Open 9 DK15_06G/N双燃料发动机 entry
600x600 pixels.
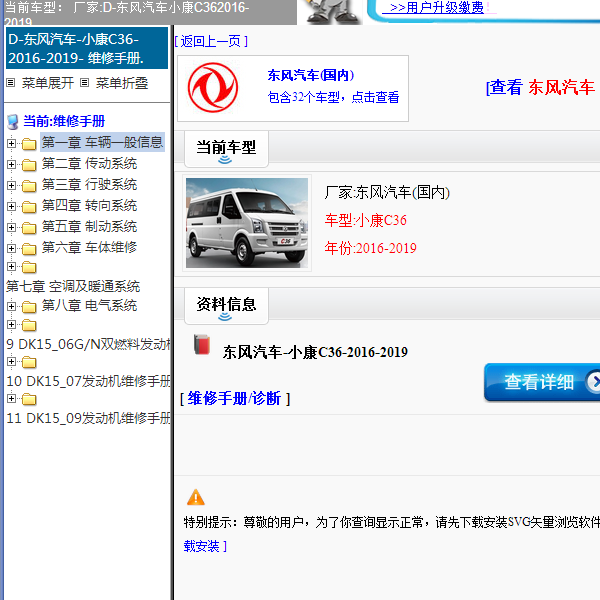point(88,344)
